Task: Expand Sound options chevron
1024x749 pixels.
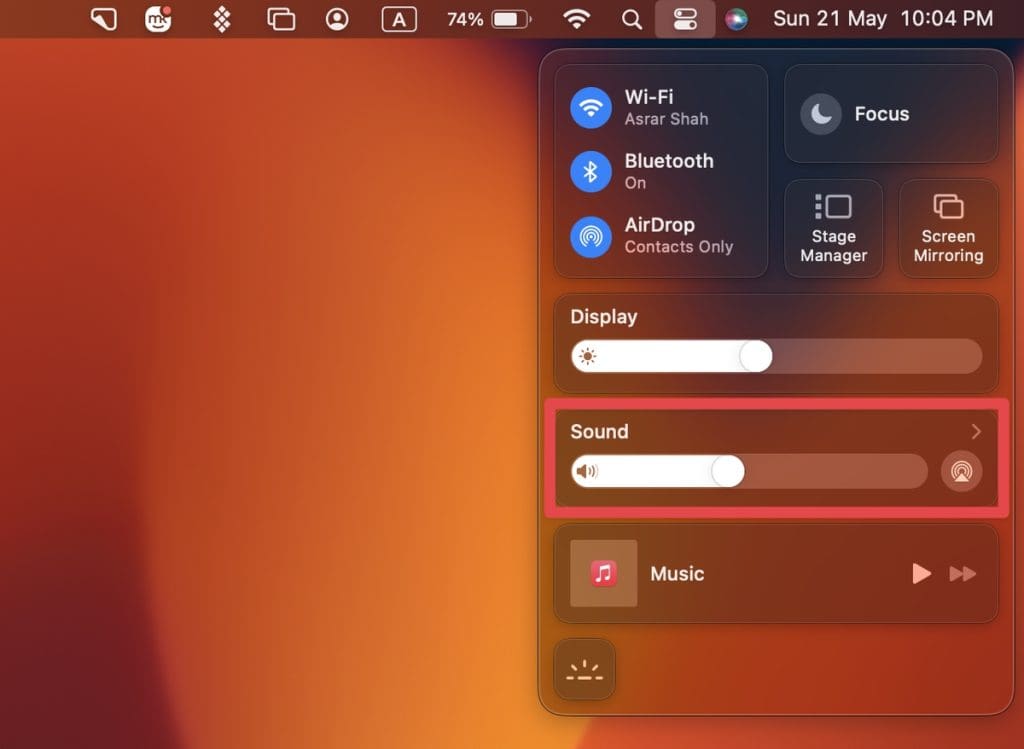Action: (976, 432)
